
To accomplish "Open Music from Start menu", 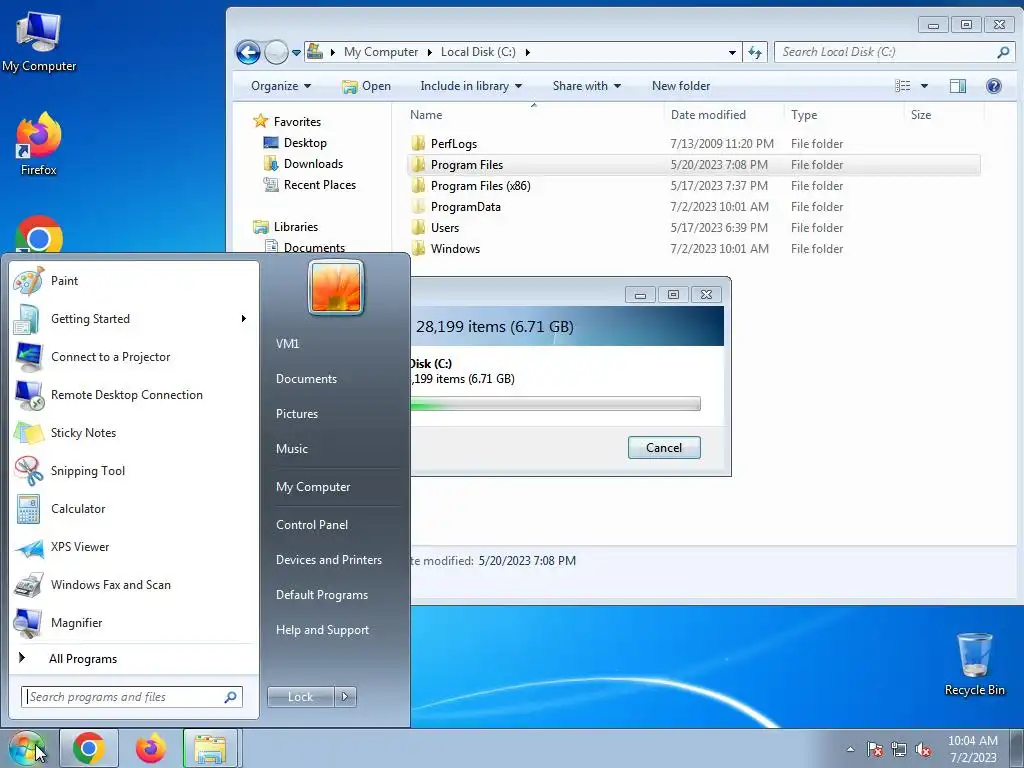I will click(291, 449).
